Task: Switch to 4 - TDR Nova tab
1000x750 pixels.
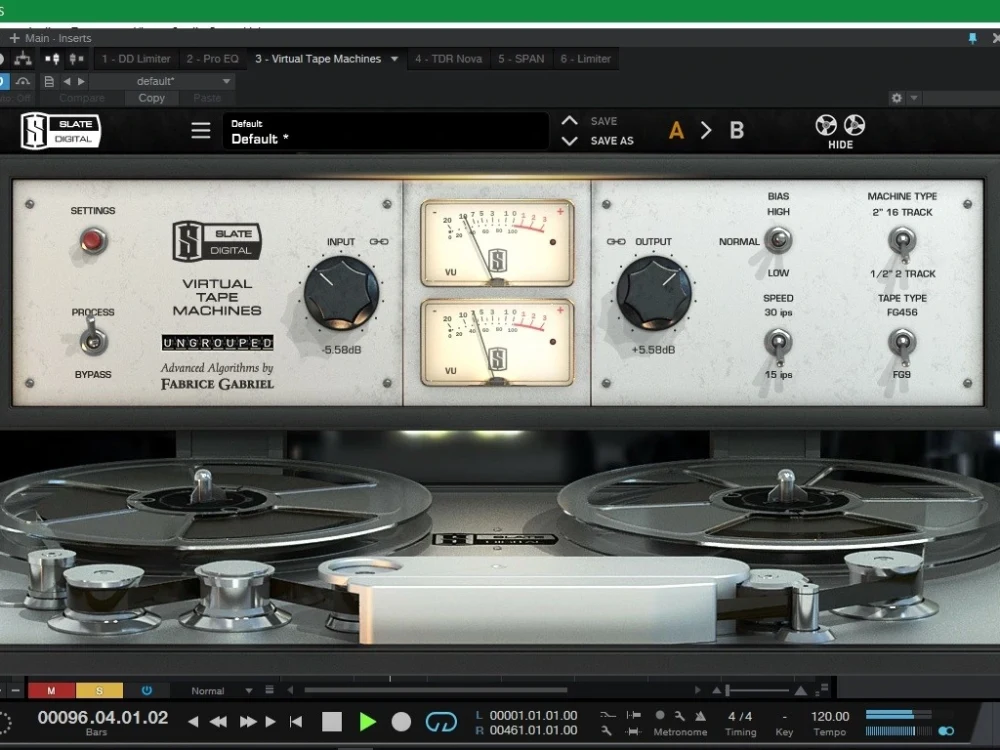Action: click(x=448, y=59)
